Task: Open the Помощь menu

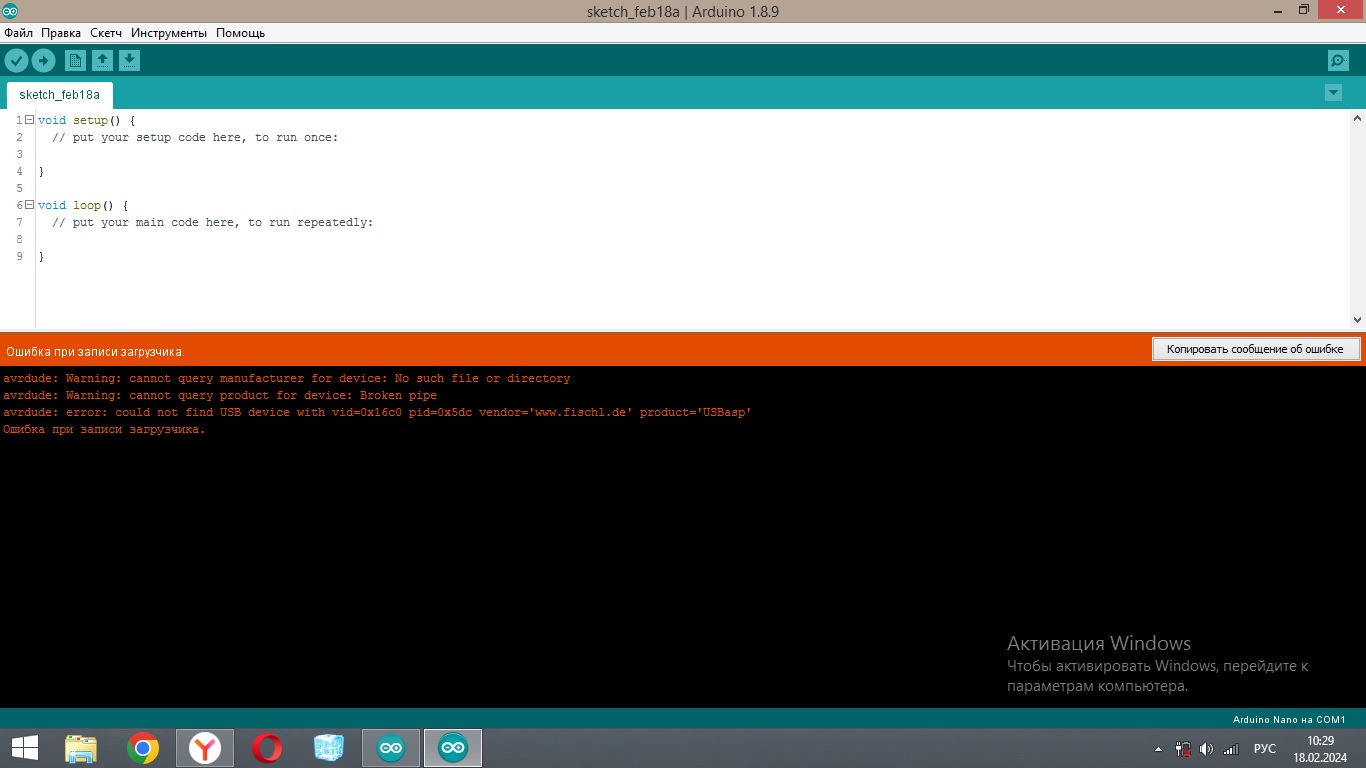Action: point(241,33)
